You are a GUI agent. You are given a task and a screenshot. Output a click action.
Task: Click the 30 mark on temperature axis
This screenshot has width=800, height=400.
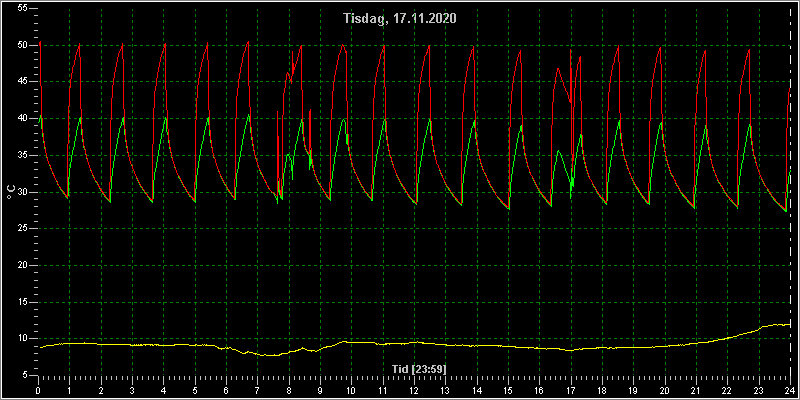(x=21, y=192)
